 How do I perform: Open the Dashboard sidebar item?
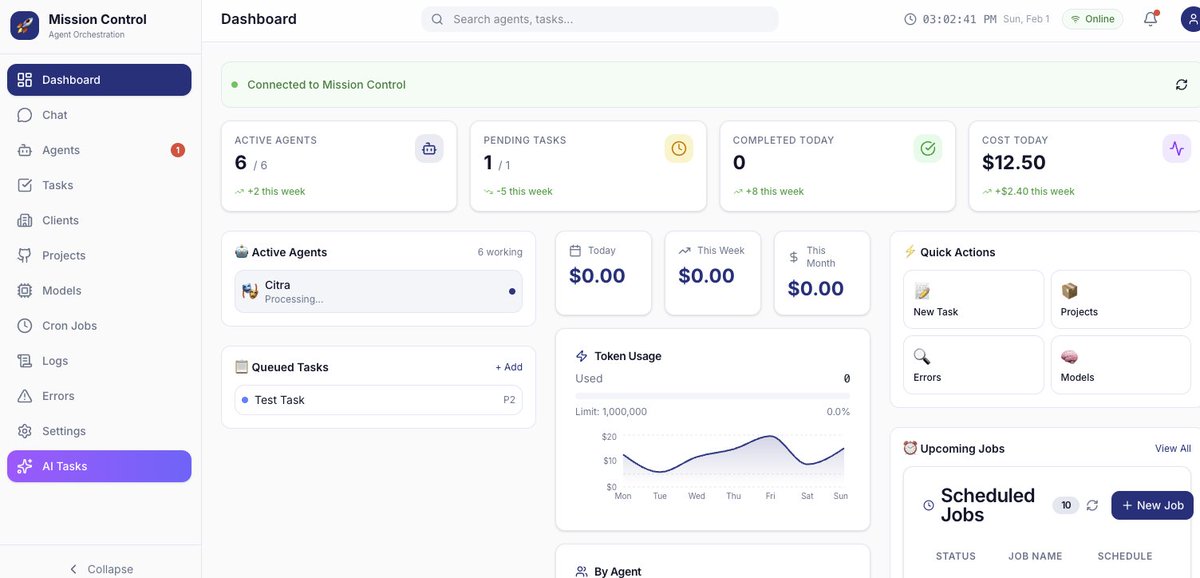click(x=99, y=80)
